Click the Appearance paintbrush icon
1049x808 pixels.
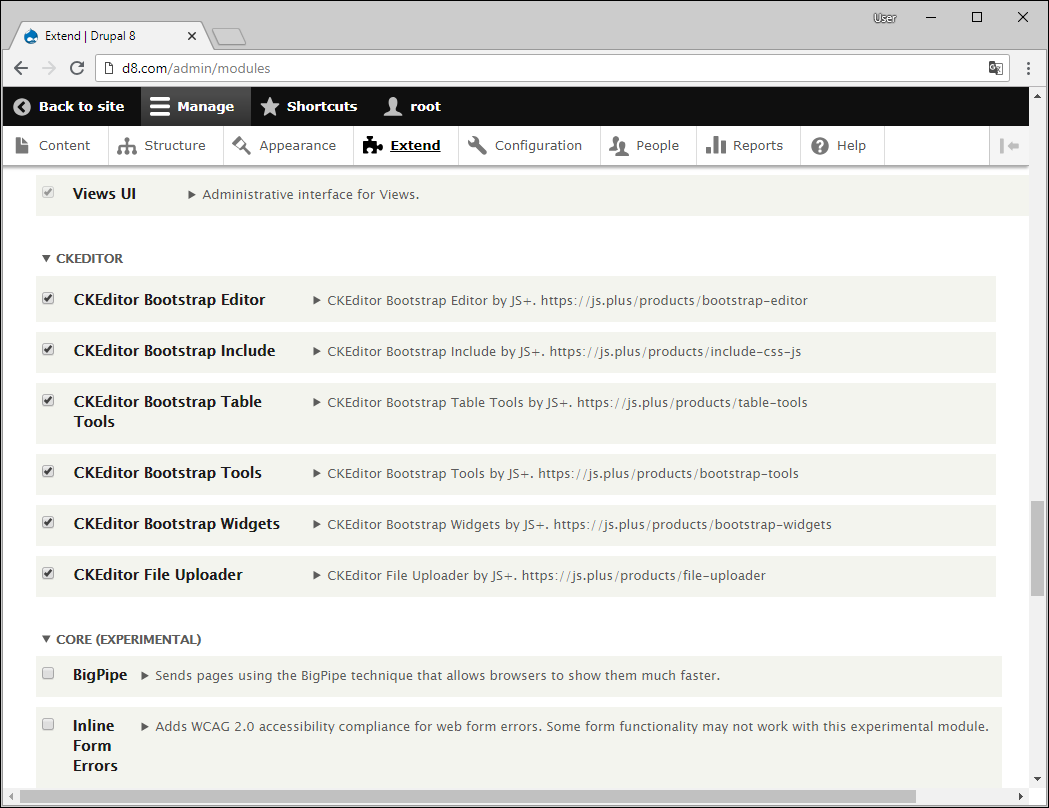point(241,146)
